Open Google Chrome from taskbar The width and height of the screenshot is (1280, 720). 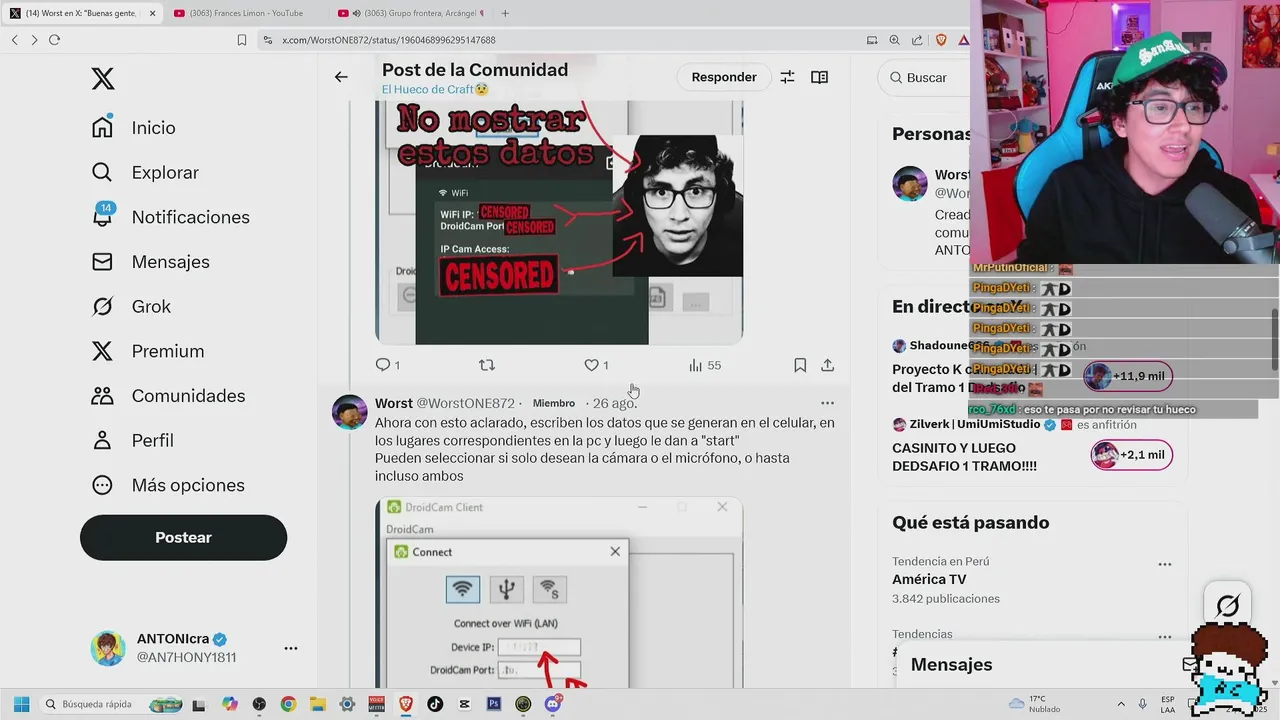click(288, 704)
